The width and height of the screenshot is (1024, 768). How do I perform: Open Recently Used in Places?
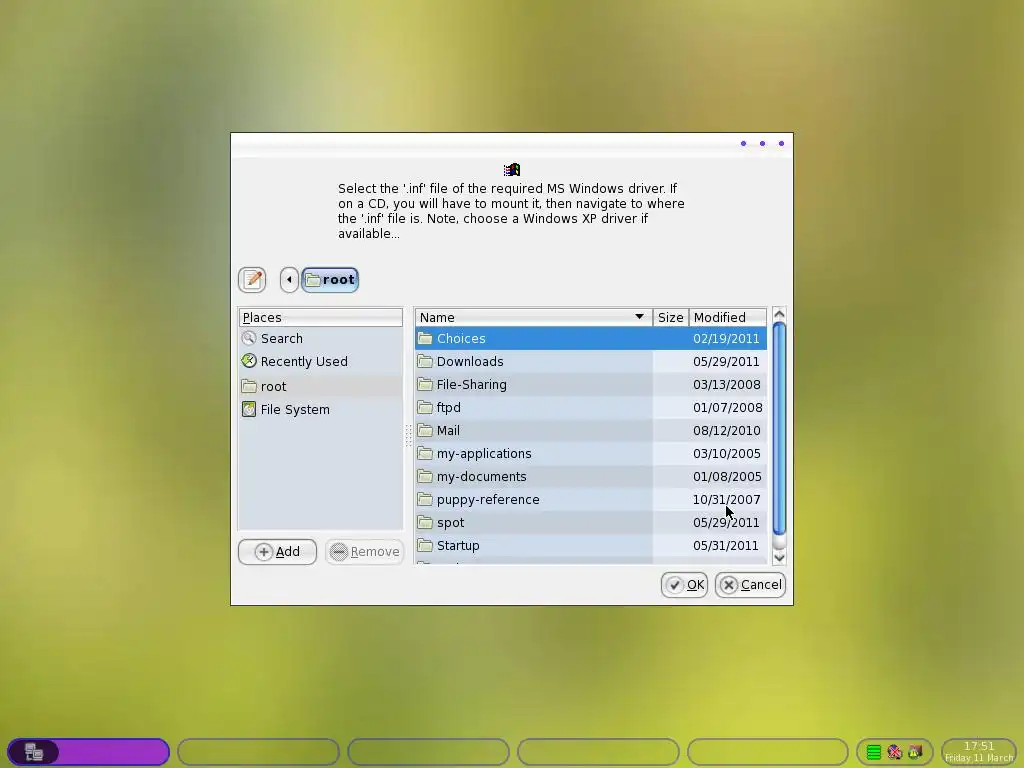320,361
